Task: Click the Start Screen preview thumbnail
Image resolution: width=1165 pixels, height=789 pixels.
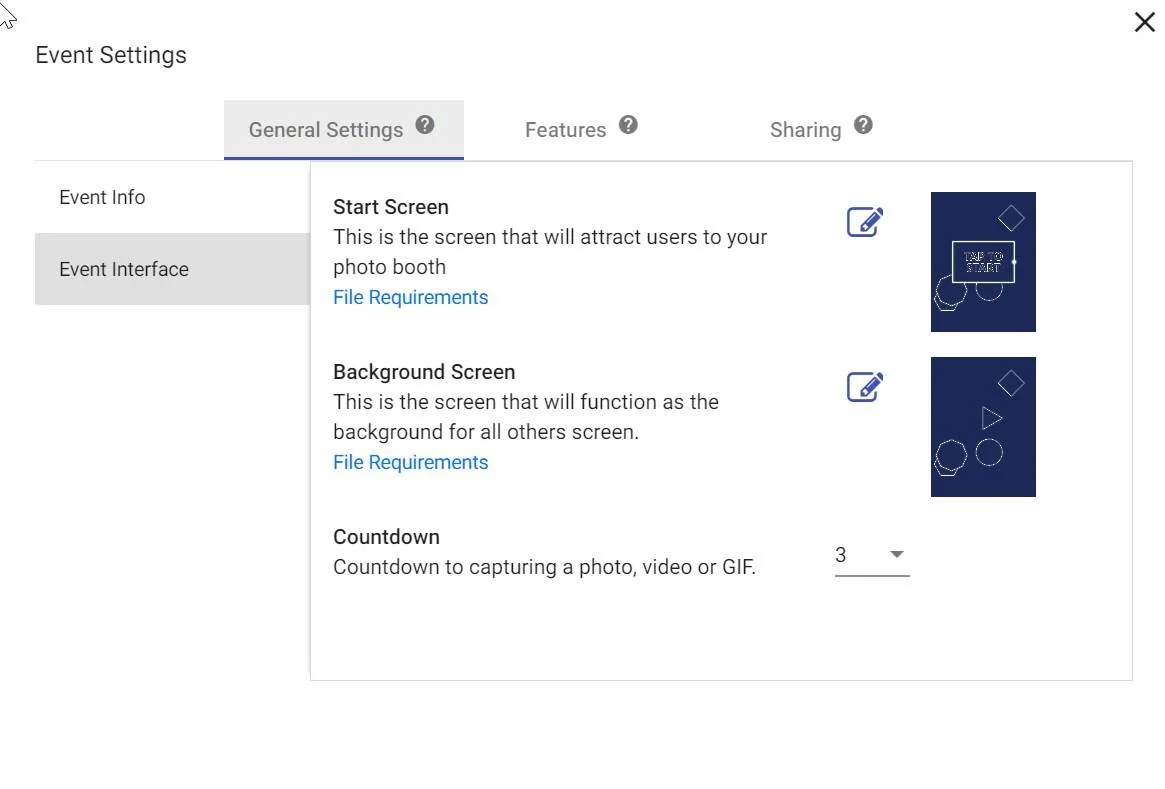Action: tap(983, 262)
